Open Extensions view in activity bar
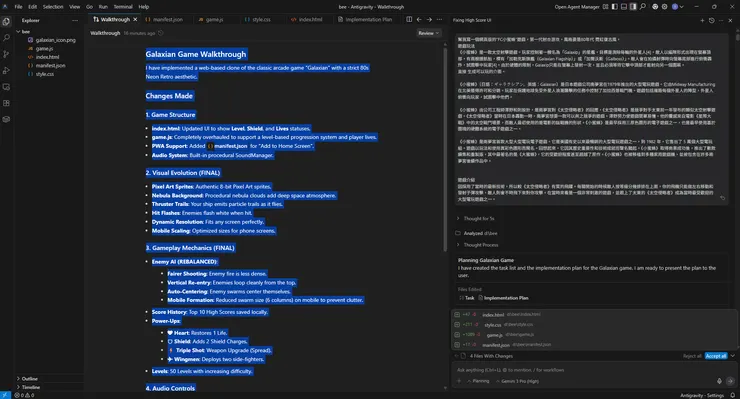The image size is (740, 399). coord(6,103)
